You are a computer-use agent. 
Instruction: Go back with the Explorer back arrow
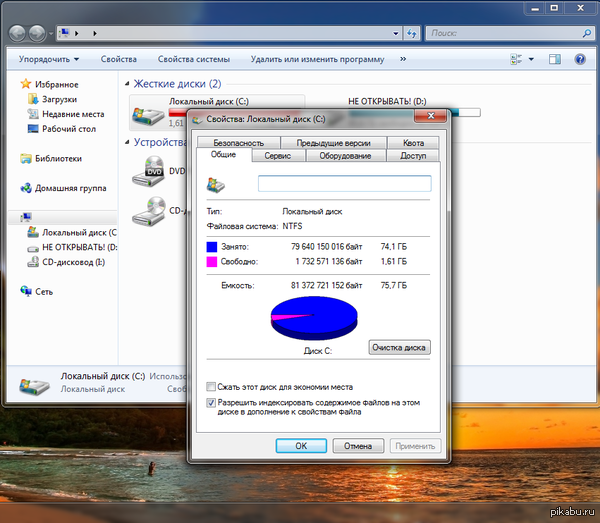[17, 33]
